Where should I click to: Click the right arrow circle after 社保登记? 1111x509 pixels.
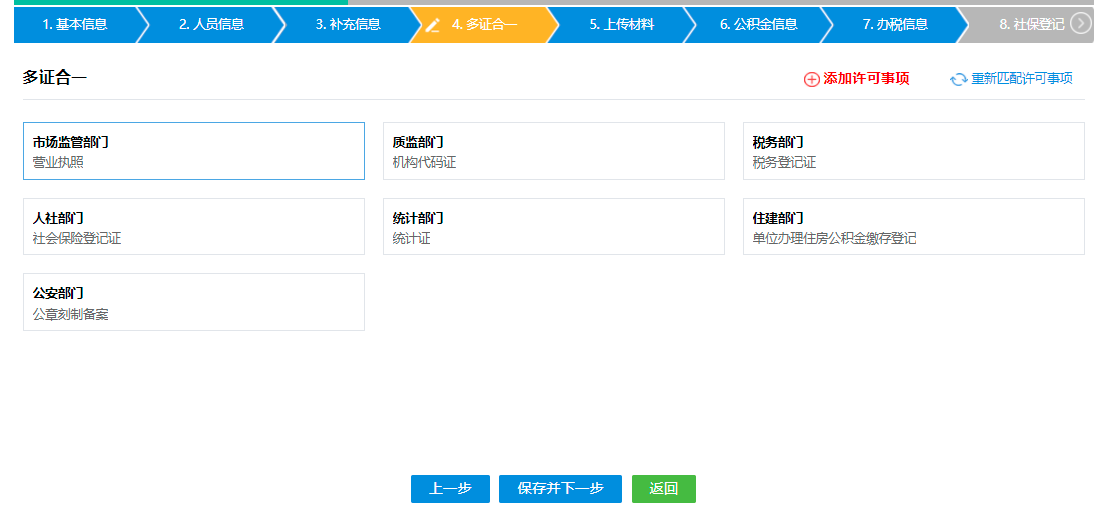click(x=1080, y=24)
